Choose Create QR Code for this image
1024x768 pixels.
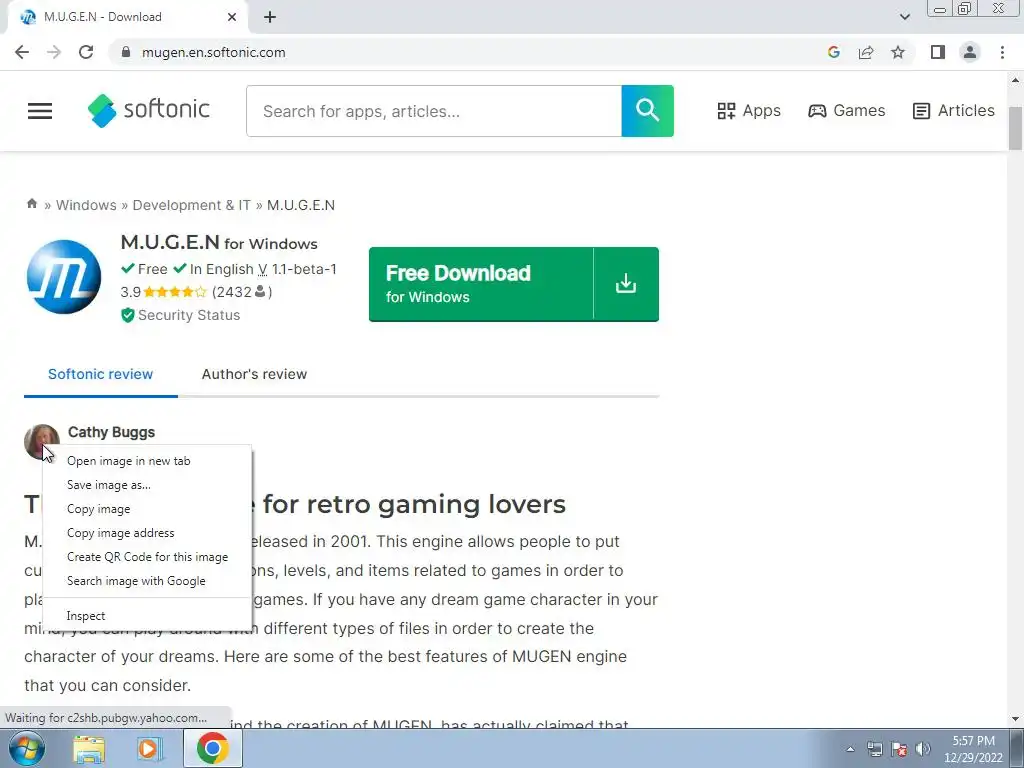[x=147, y=557]
